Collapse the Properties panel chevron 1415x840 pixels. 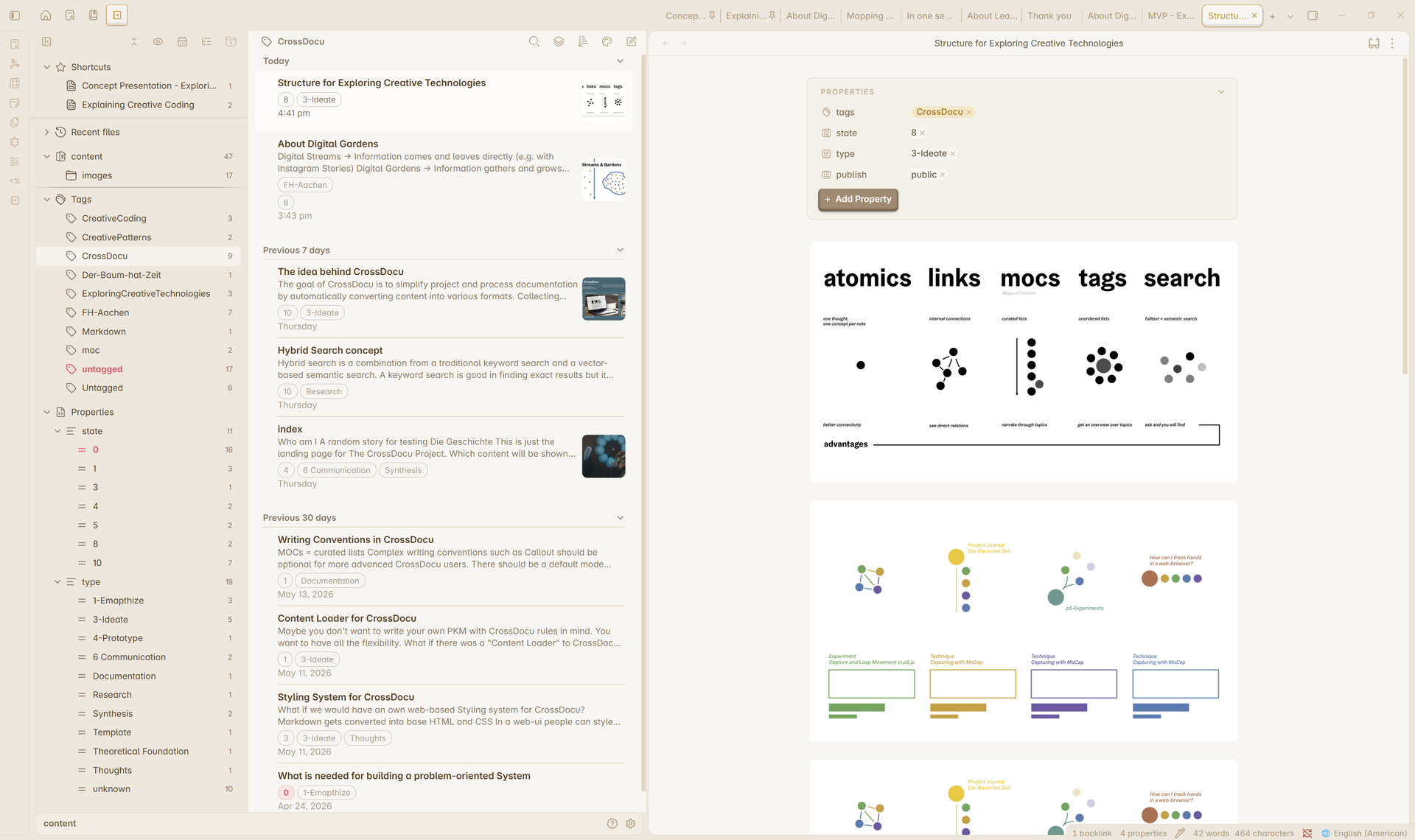click(1221, 92)
